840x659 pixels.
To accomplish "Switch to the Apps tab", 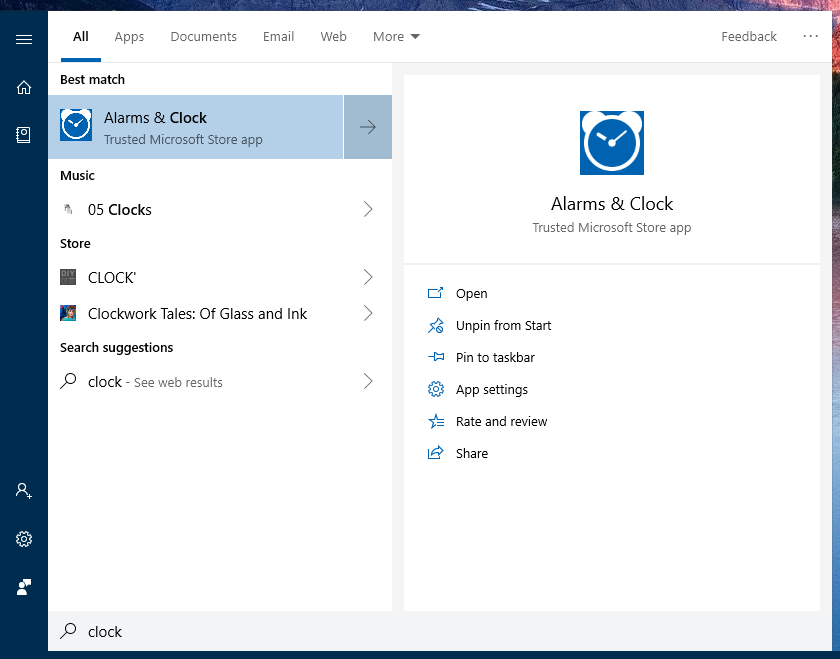I will pyautogui.click(x=129, y=36).
